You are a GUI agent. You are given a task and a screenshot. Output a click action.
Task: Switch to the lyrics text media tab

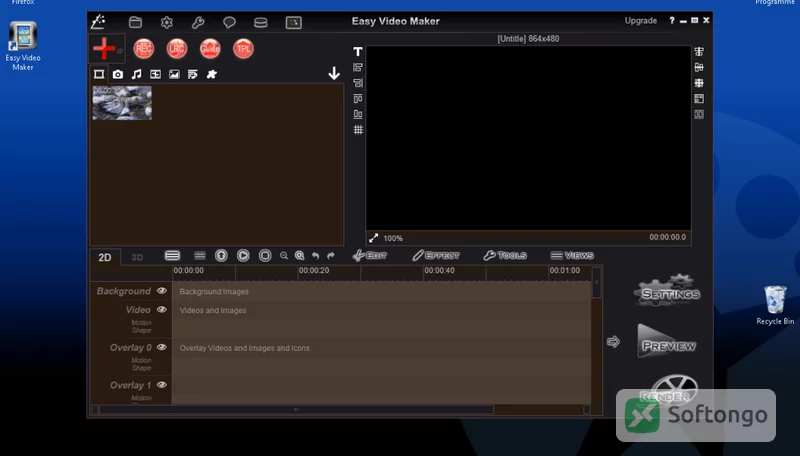(193, 74)
